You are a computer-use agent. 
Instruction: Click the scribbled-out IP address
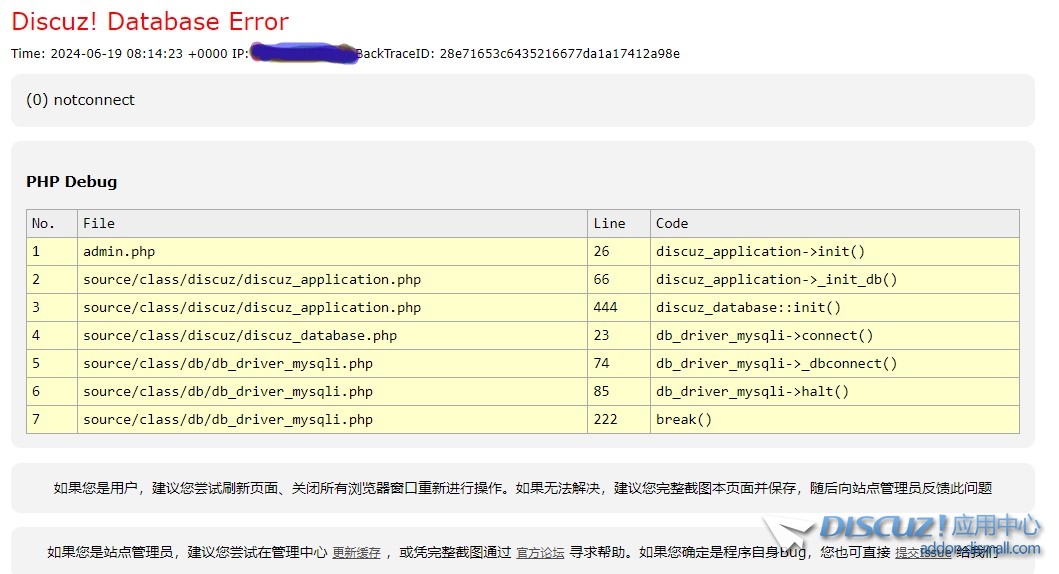pos(304,53)
